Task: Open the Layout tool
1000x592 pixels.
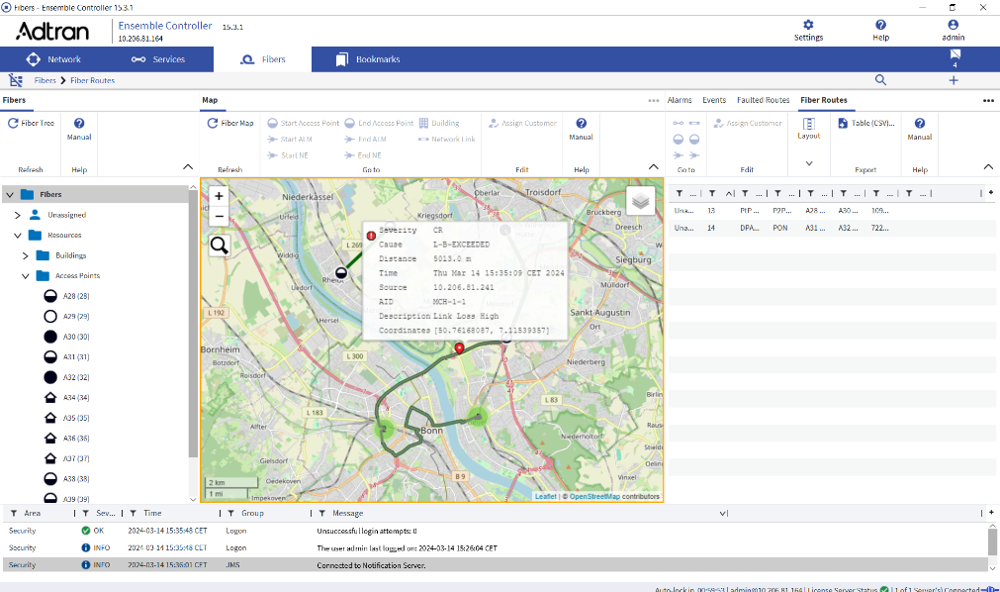Action: (x=809, y=128)
